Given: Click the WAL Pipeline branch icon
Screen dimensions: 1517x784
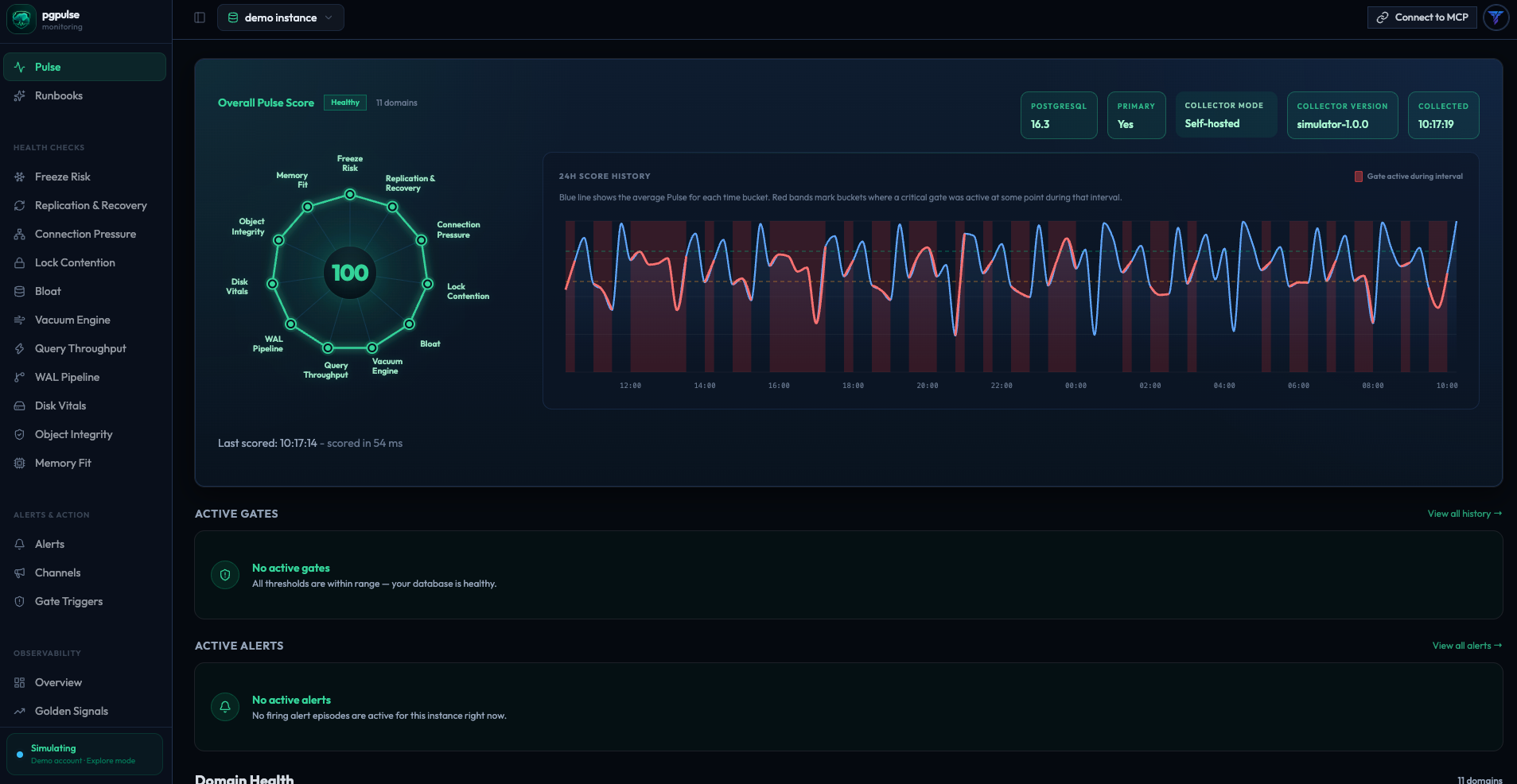Looking at the screenshot, I should (x=20, y=377).
